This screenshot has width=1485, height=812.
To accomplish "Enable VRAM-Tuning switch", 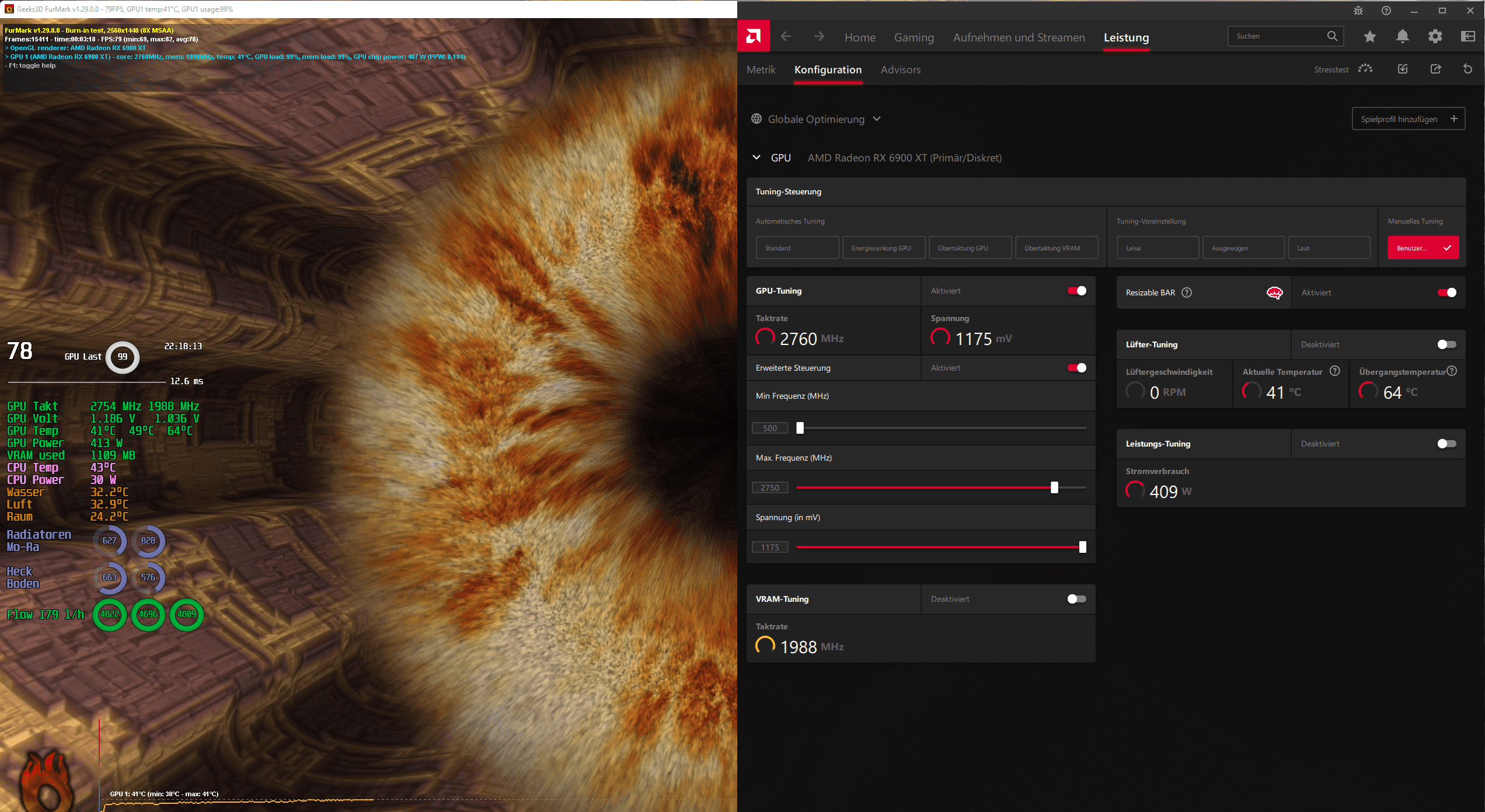I will click(x=1077, y=599).
